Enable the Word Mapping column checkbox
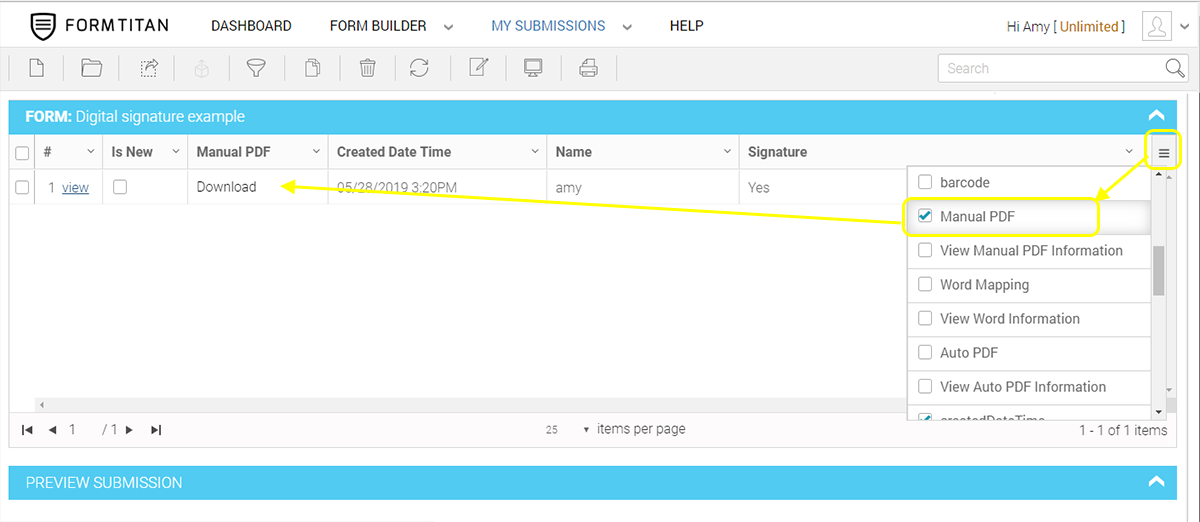This screenshot has width=1200, height=522. [x=925, y=284]
